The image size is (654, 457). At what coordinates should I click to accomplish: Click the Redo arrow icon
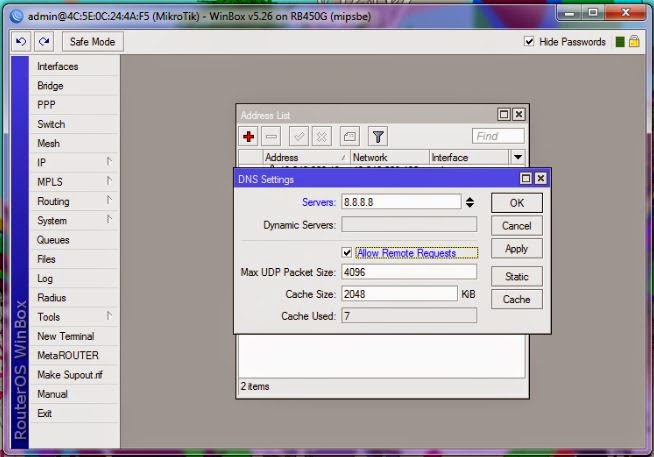44,42
